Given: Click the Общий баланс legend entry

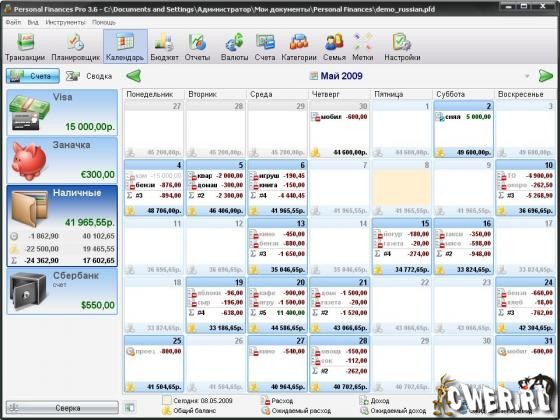Looking at the screenshot, I should pos(189,411).
